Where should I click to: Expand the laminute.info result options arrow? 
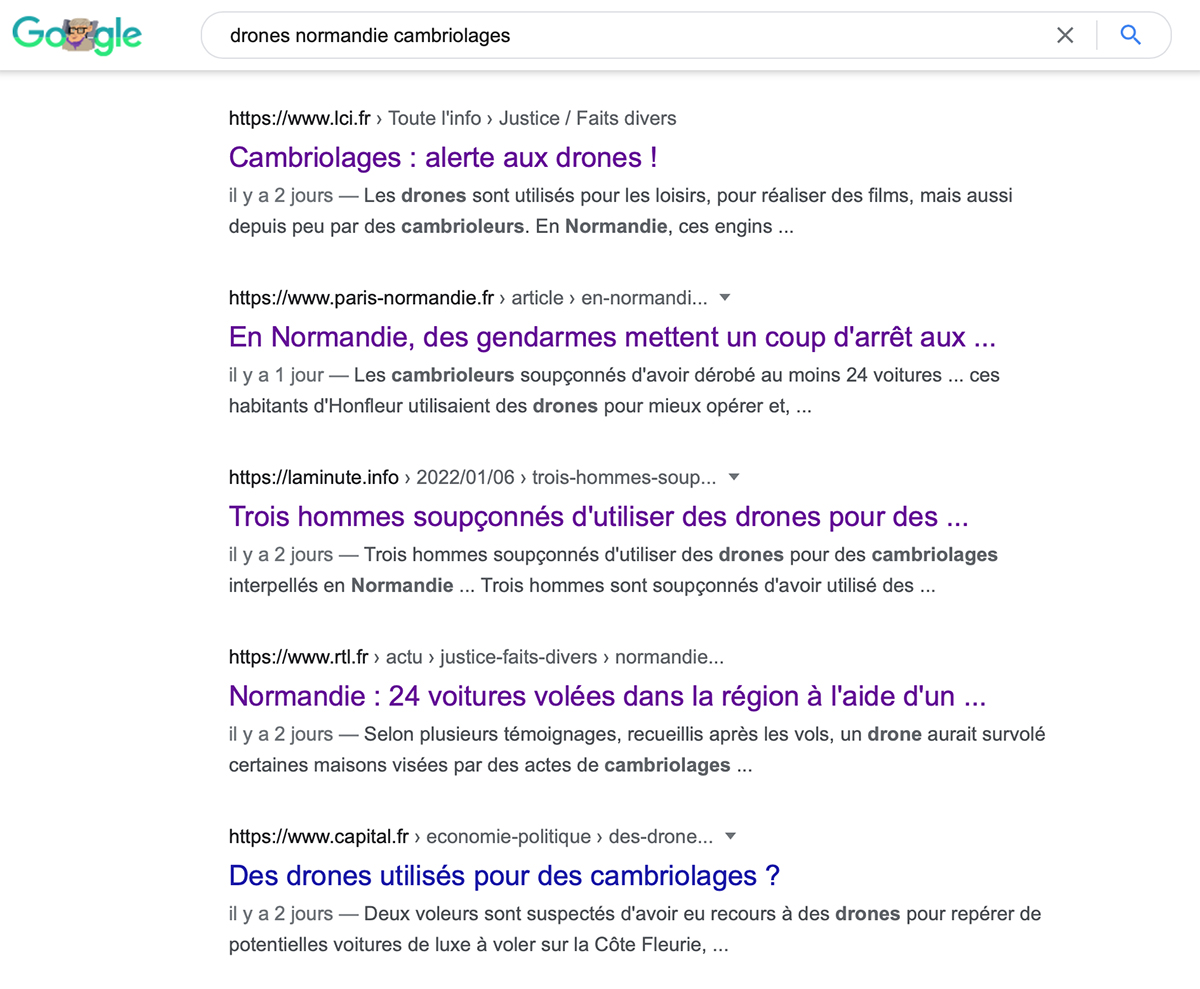(x=735, y=477)
